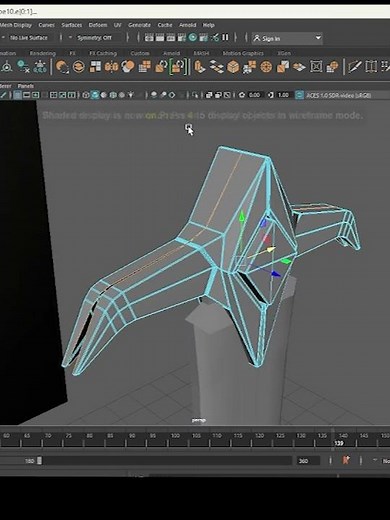The height and width of the screenshot is (520, 390).
Task: Click the exposure value field 0.00
Action: point(254,95)
